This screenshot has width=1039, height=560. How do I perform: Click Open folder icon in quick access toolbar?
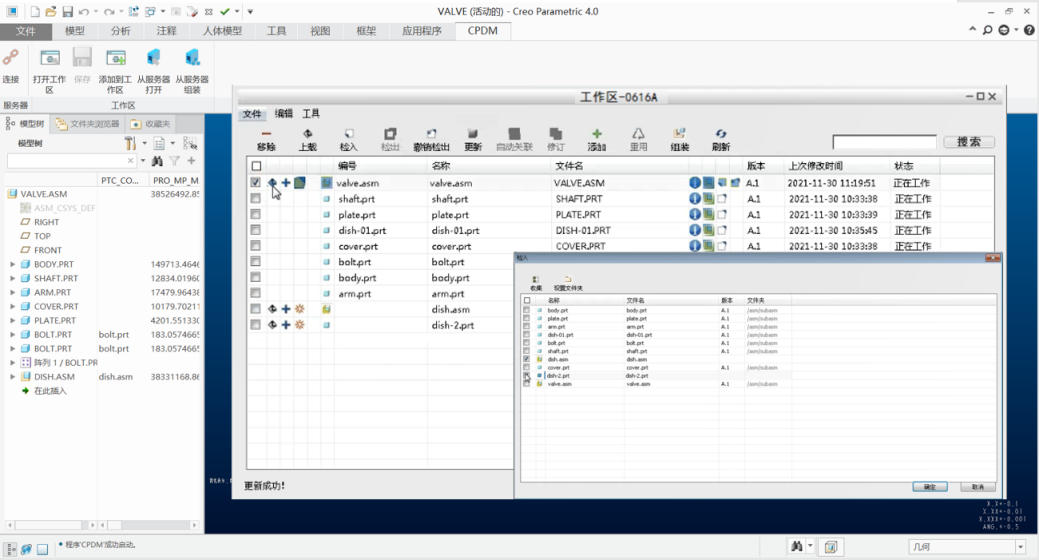(51, 11)
